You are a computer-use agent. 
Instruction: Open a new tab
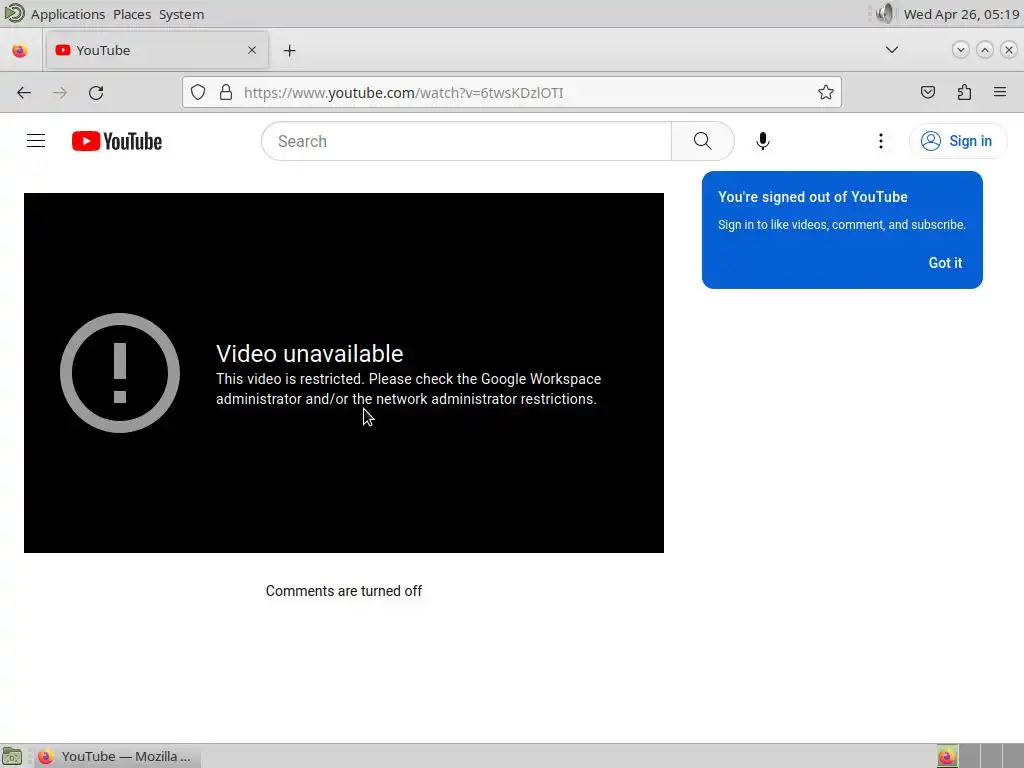[x=289, y=50]
